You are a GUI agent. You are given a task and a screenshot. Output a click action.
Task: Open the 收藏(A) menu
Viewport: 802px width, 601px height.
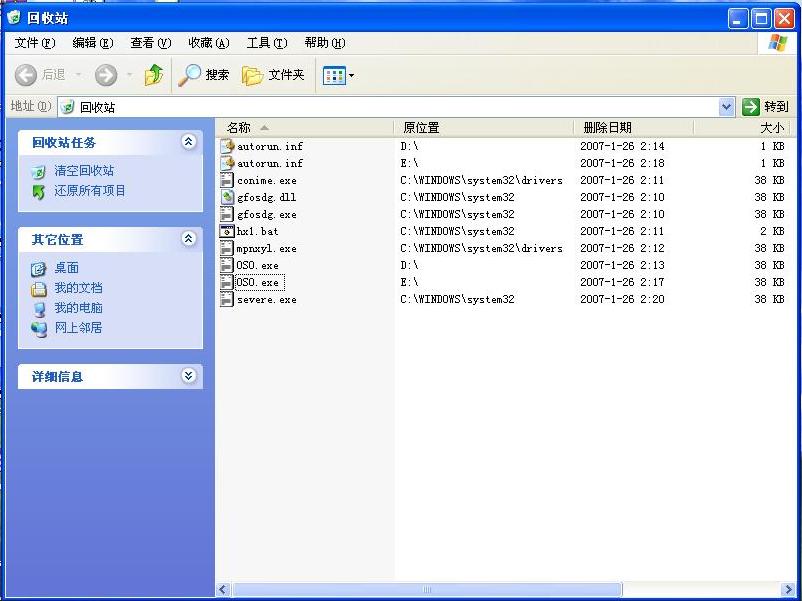[209, 43]
